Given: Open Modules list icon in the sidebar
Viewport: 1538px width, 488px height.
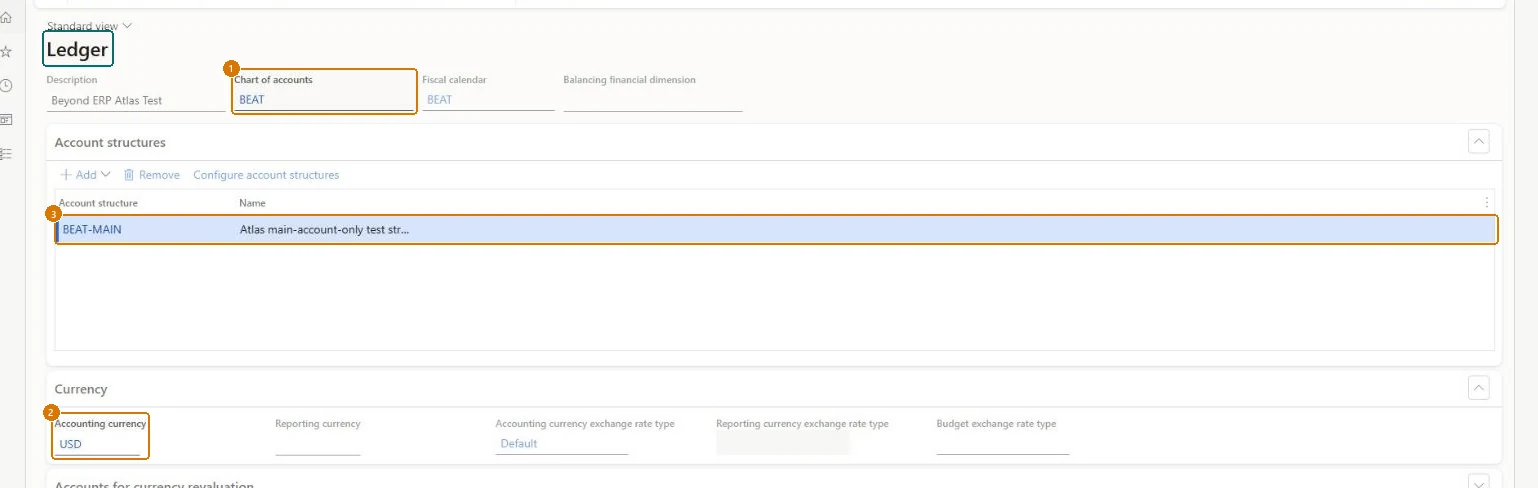Looking at the screenshot, I should (x=6, y=154).
